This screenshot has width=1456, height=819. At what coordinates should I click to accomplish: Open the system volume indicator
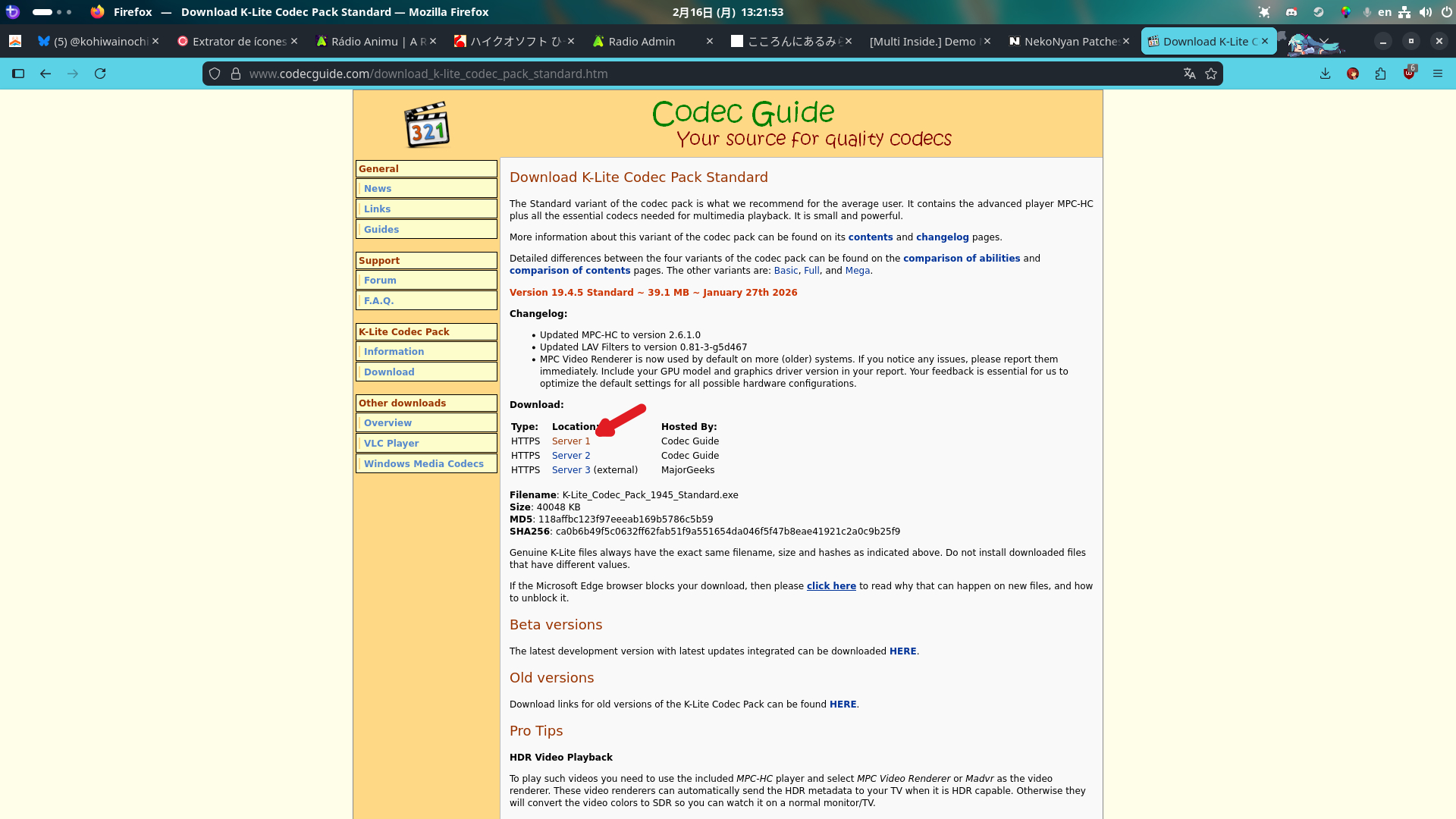[1425, 12]
